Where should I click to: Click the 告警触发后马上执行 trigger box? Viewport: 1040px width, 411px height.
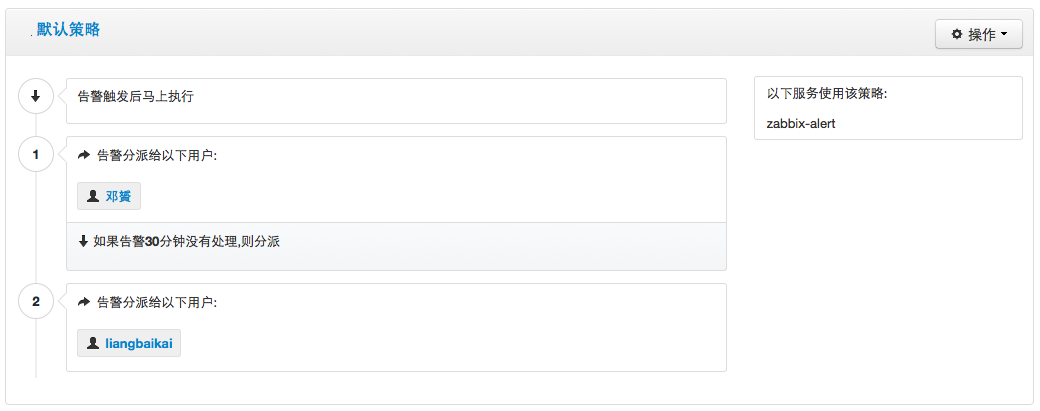click(x=396, y=101)
